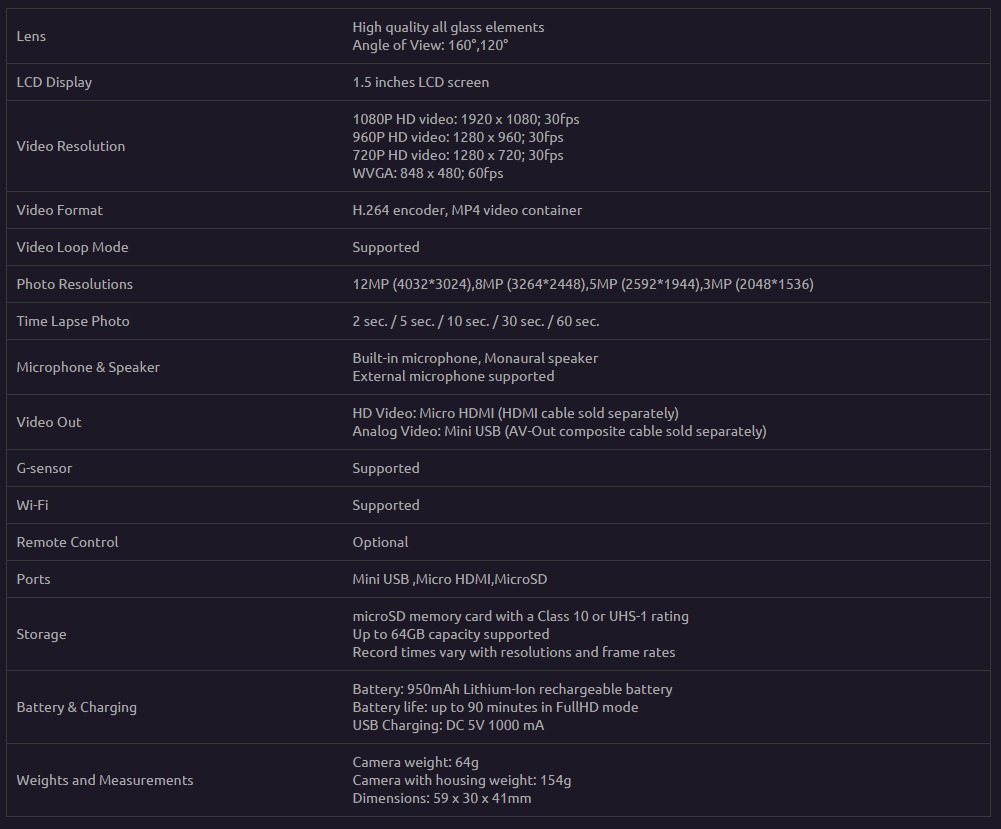Click the Video Format label
This screenshot has height=829, width=1001.
(x=59, y=210)
